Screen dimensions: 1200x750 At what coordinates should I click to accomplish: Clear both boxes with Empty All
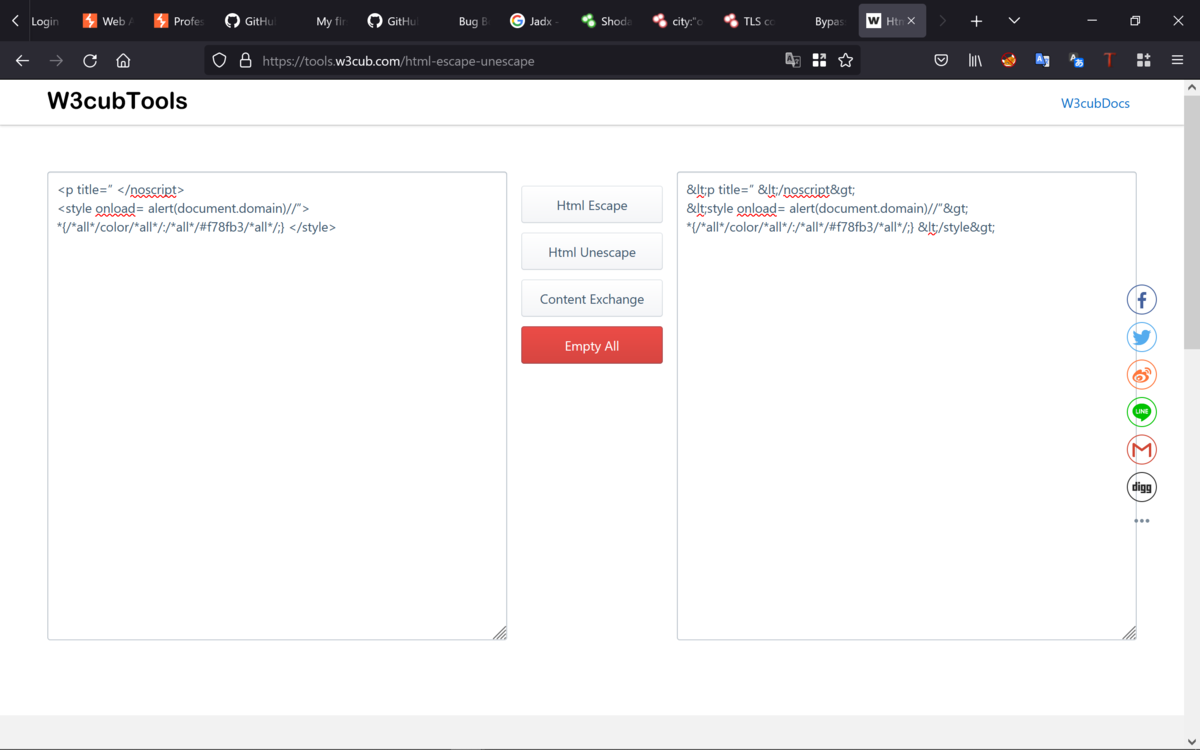pyautogui.click(x=592, y=346)
